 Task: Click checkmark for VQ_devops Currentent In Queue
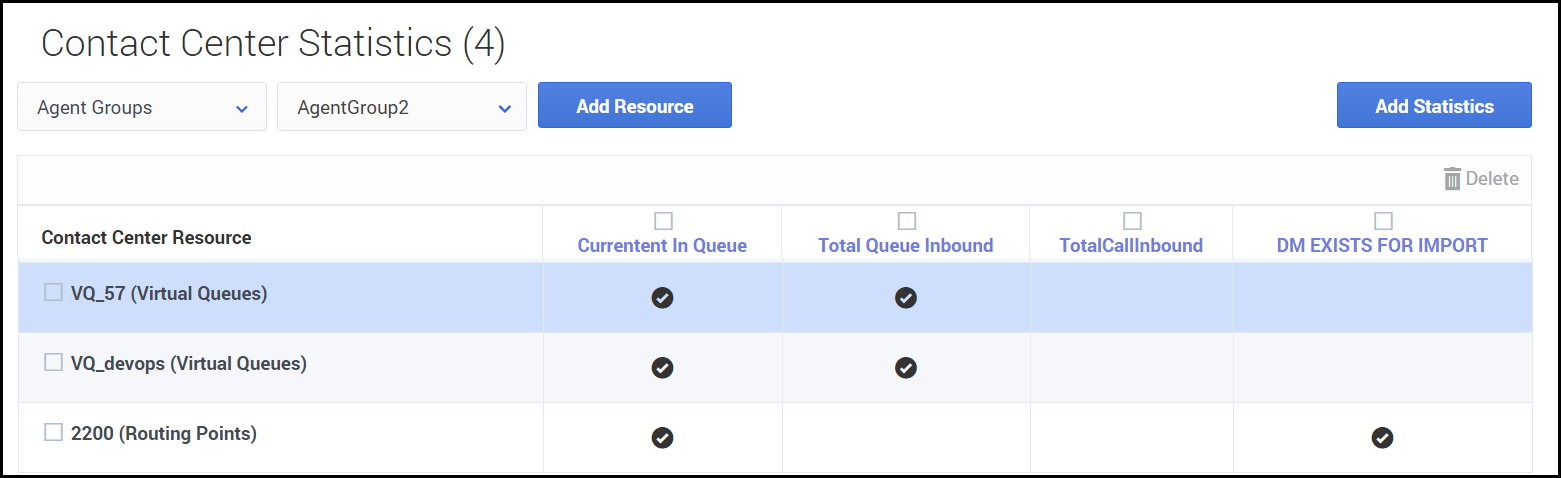662,367
